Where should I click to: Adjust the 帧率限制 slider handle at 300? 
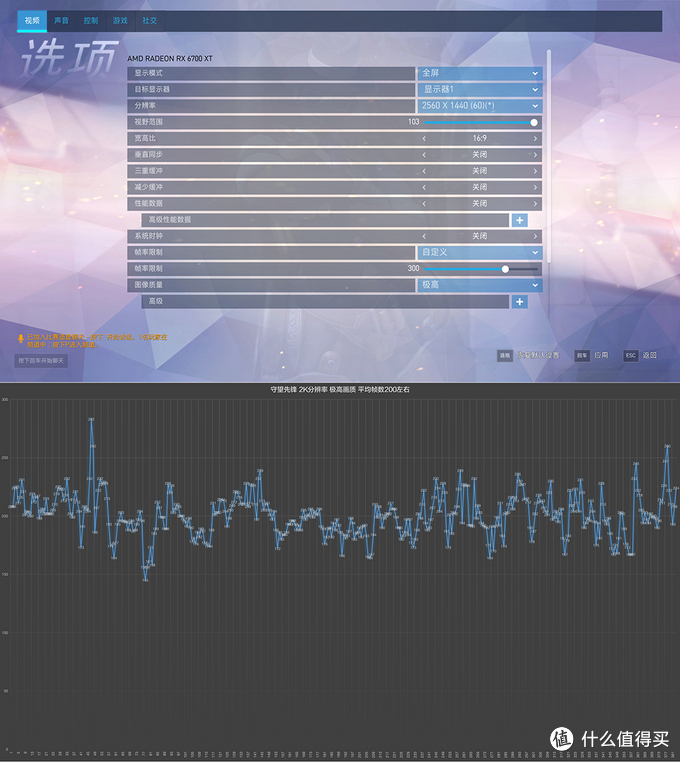[505, 269]
